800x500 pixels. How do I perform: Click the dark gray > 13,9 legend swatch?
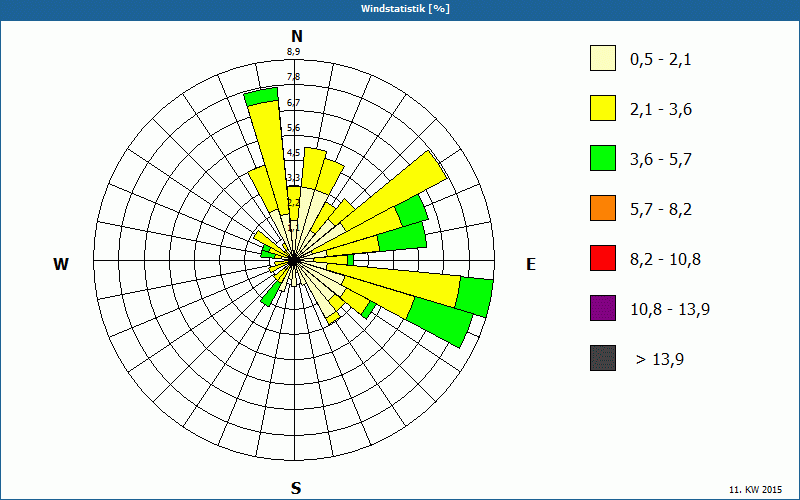coord(603,358)
